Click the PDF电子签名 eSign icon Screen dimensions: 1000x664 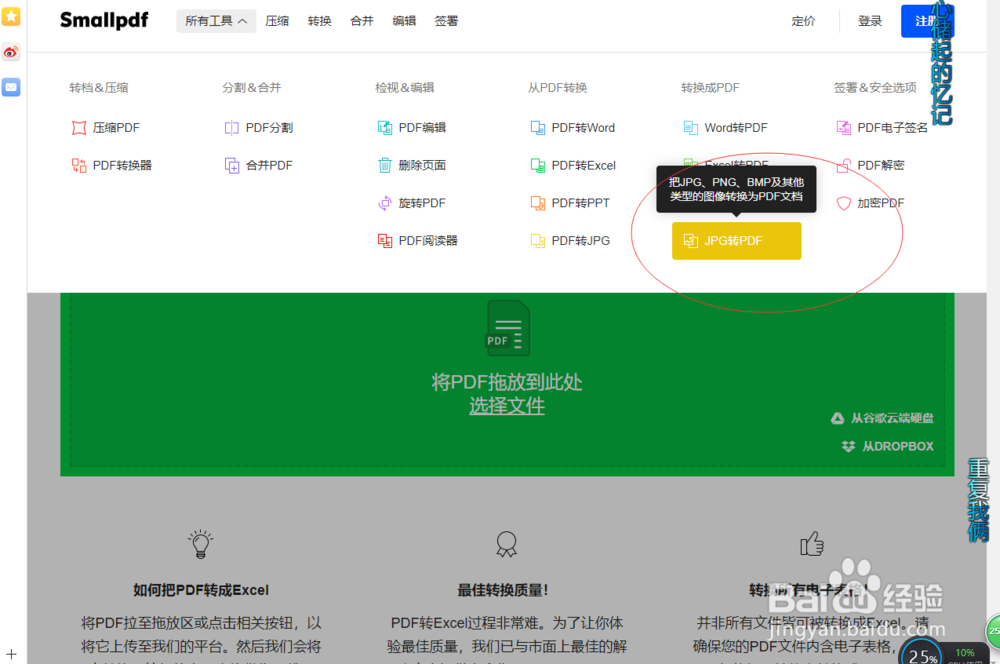[844, 128]
